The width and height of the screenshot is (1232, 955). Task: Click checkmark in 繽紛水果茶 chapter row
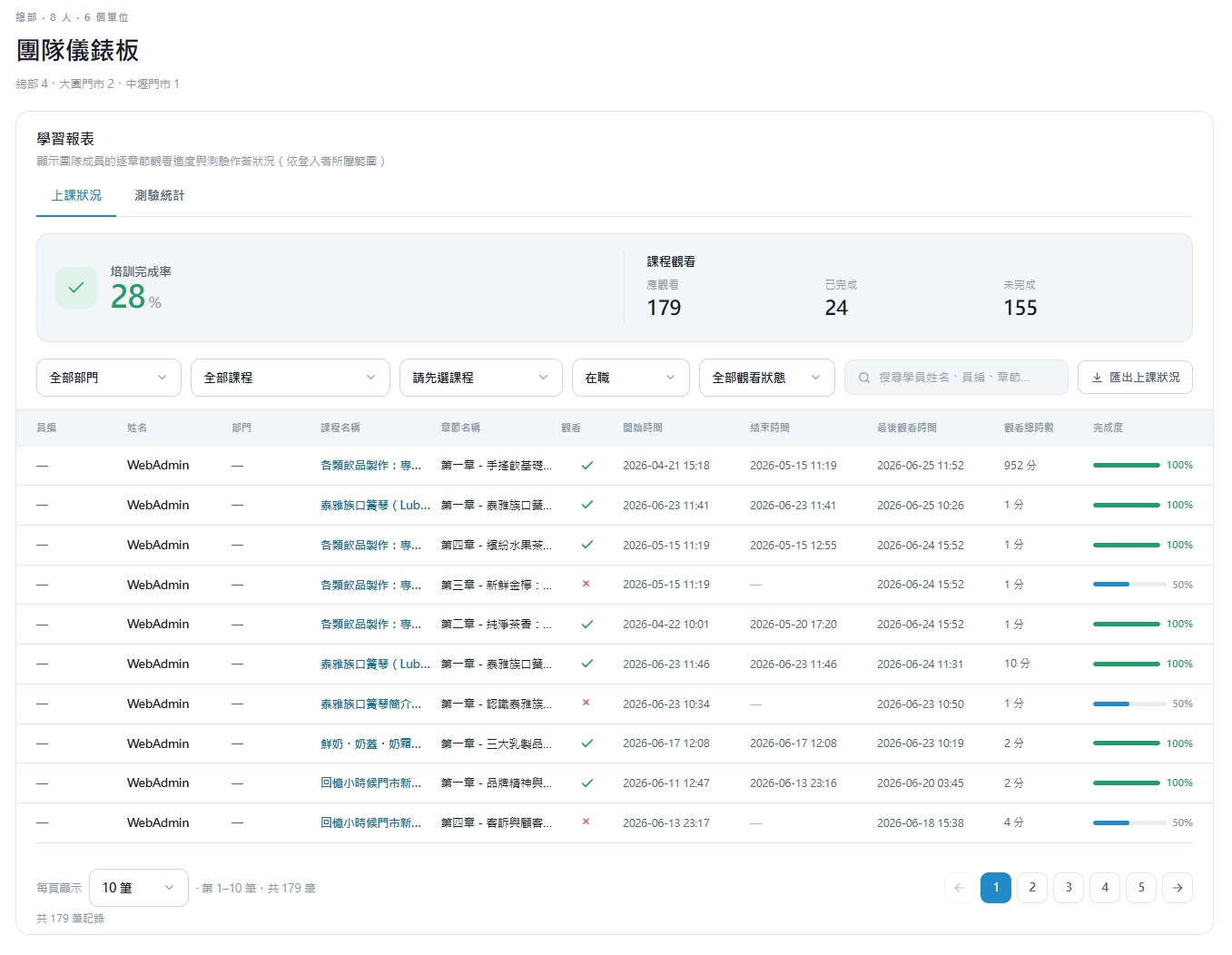tap(587, 545)
